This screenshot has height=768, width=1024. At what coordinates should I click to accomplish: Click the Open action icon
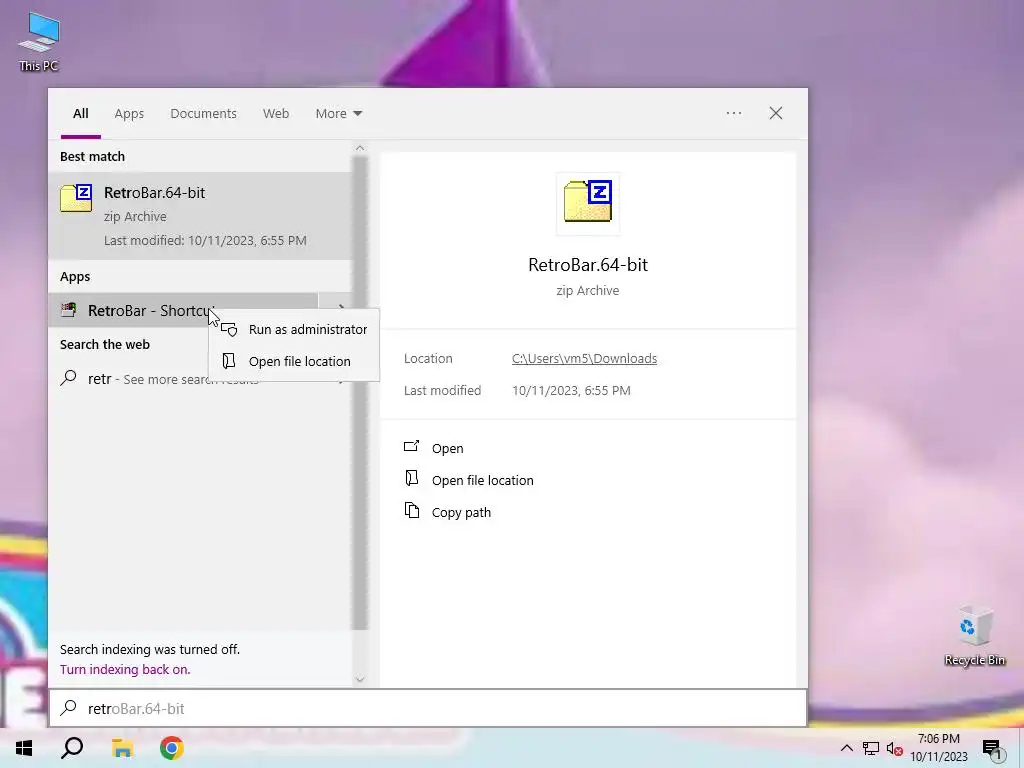411,447
